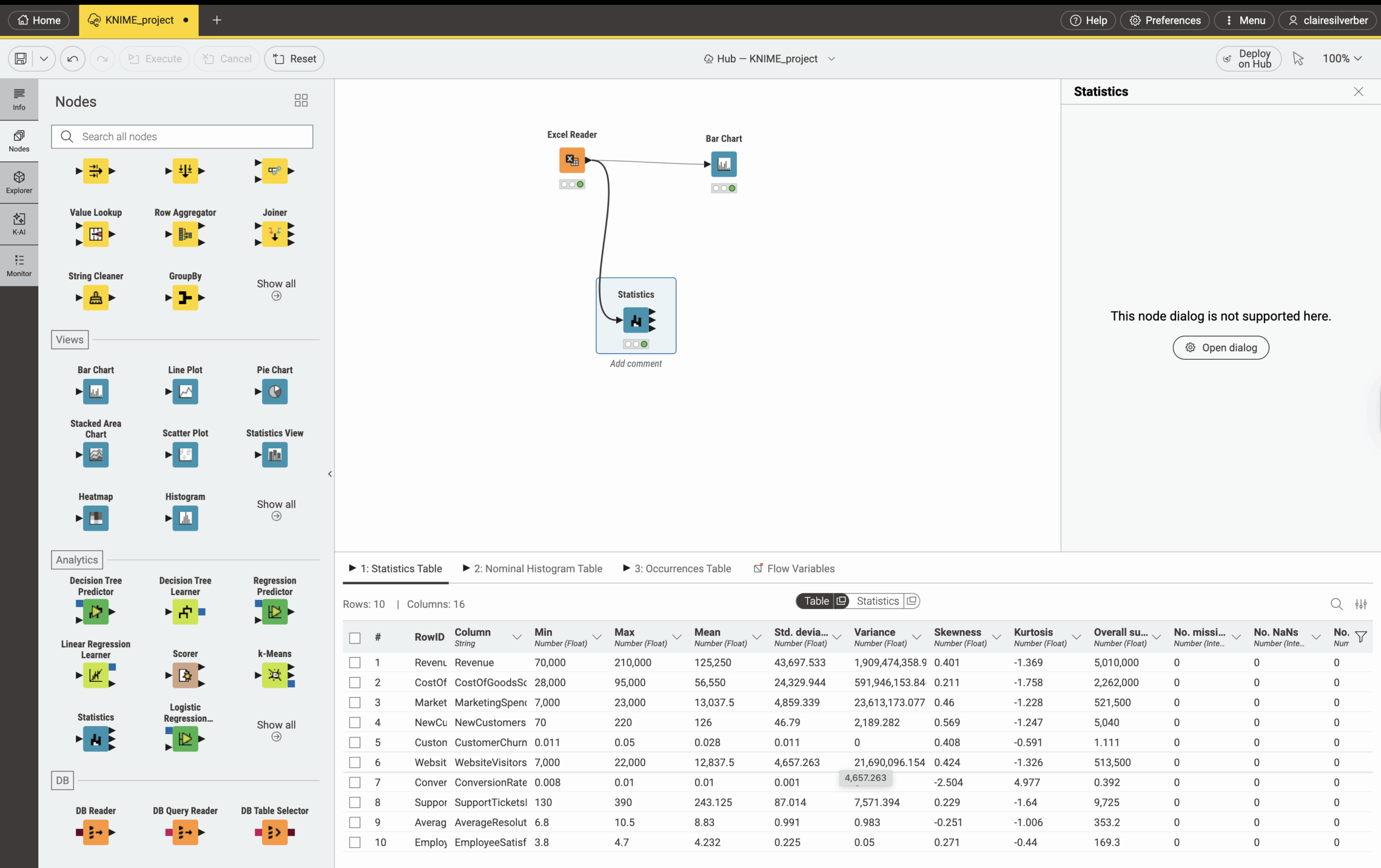This screenshot has height=868, width=1381.
Task: Toggle the select-all header checkbox
Action: coord(355,637)
